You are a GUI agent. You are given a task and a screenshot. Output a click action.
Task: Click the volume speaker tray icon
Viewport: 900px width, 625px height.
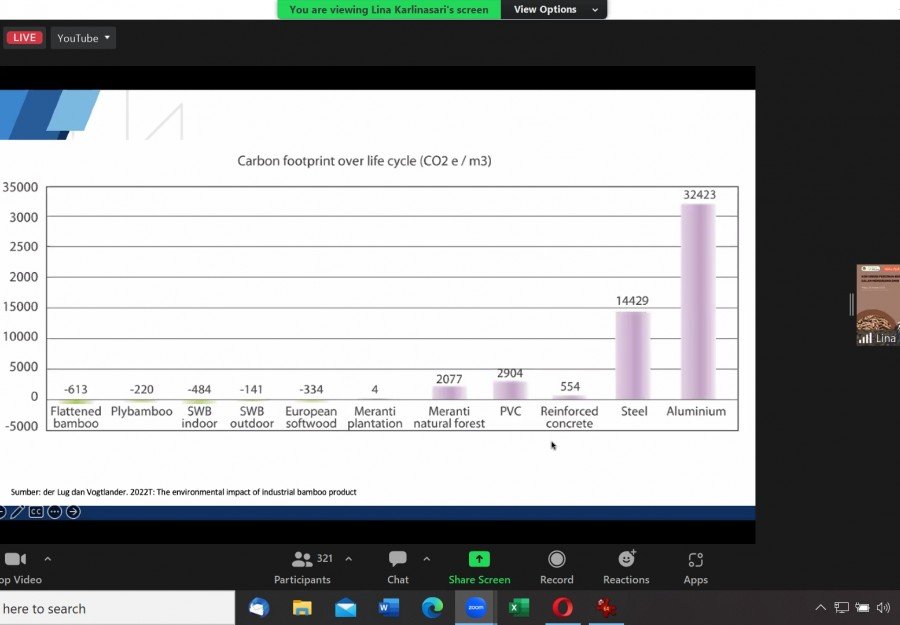click(883, 607)
